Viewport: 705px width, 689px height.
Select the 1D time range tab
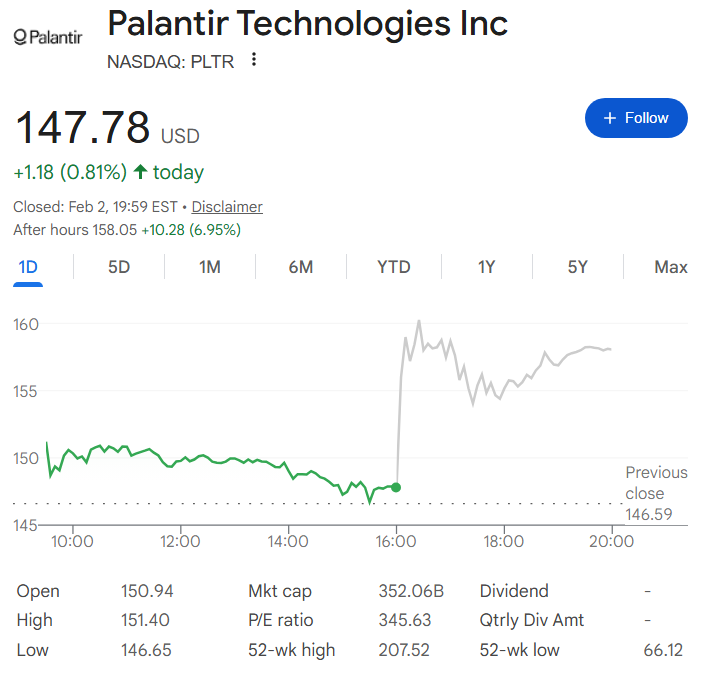(x=28, y=267)
